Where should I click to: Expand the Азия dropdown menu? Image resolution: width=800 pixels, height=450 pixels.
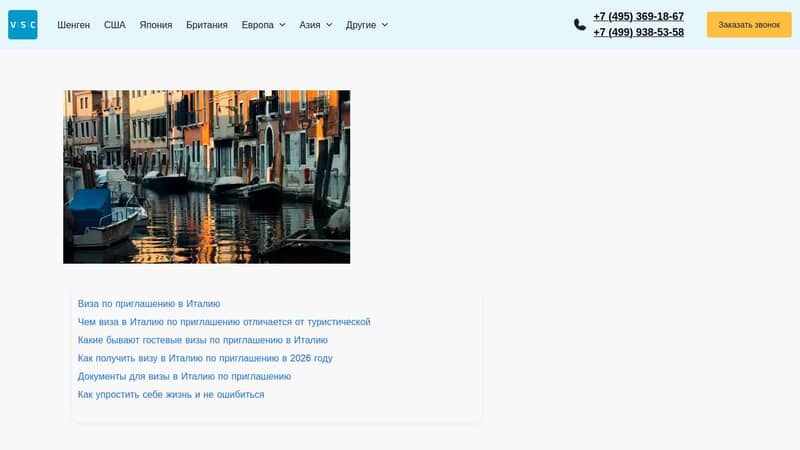(x=315, y=24)
